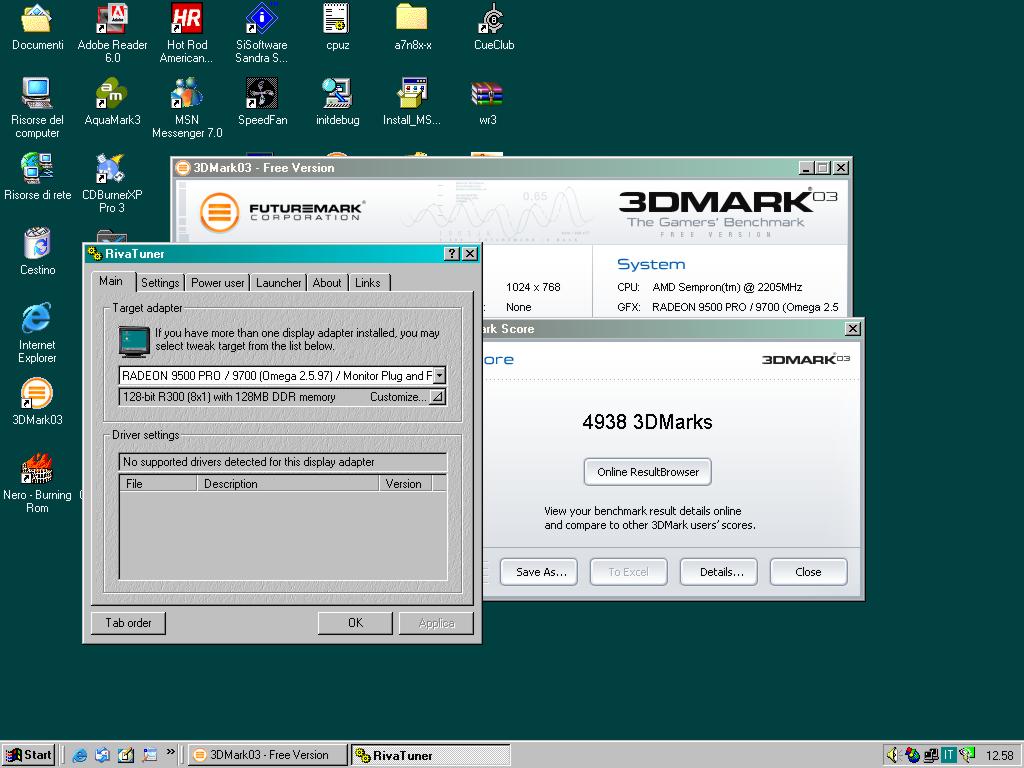This screenshot has height=768, width=1024.
Task: Open Outlook Express from the quick launch bar
Action: click(x=103, y=755)
